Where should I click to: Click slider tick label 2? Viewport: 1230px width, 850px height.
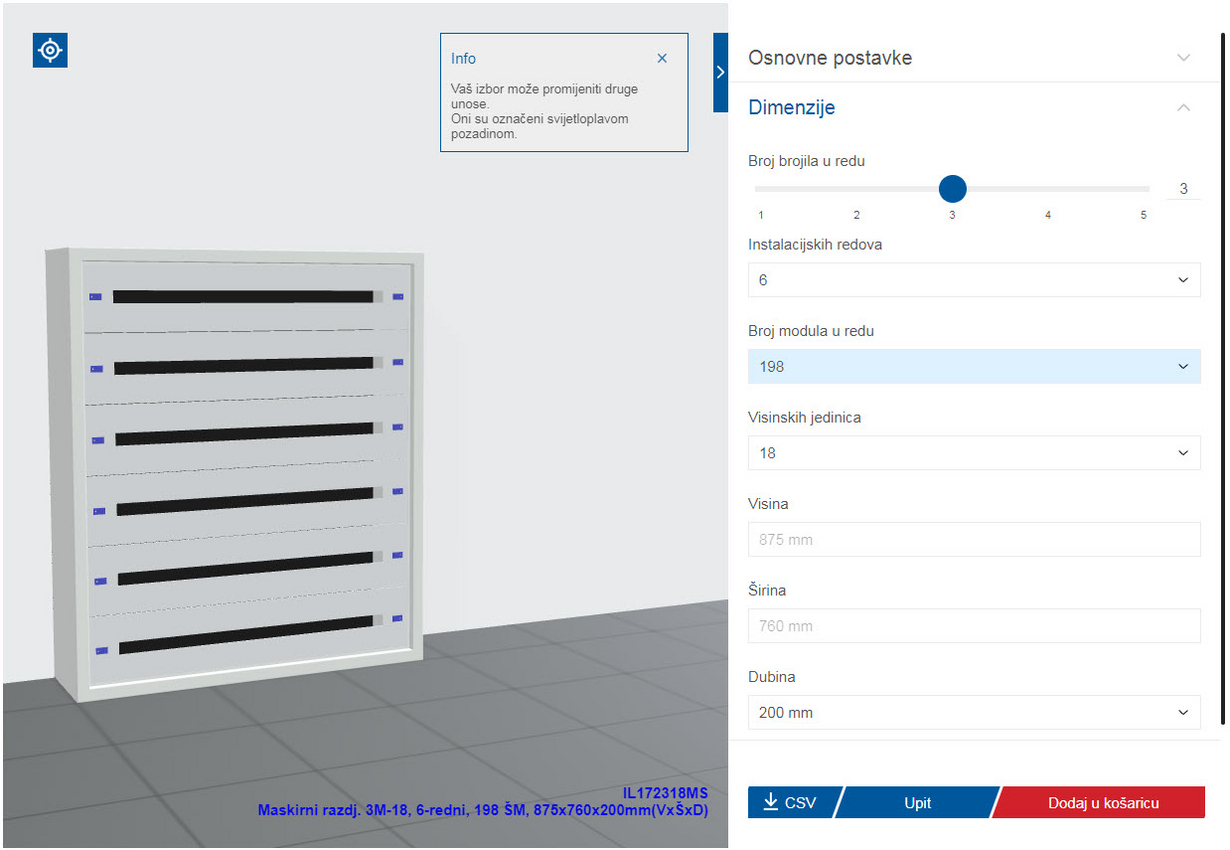coord(857,215)
